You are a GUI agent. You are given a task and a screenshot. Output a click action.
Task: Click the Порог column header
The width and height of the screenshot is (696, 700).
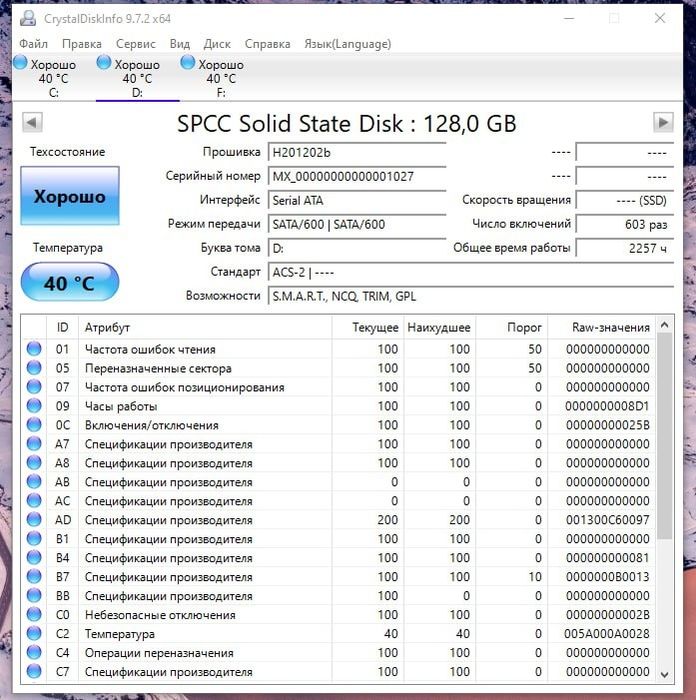pyautogui.click(x=512, y=327)
